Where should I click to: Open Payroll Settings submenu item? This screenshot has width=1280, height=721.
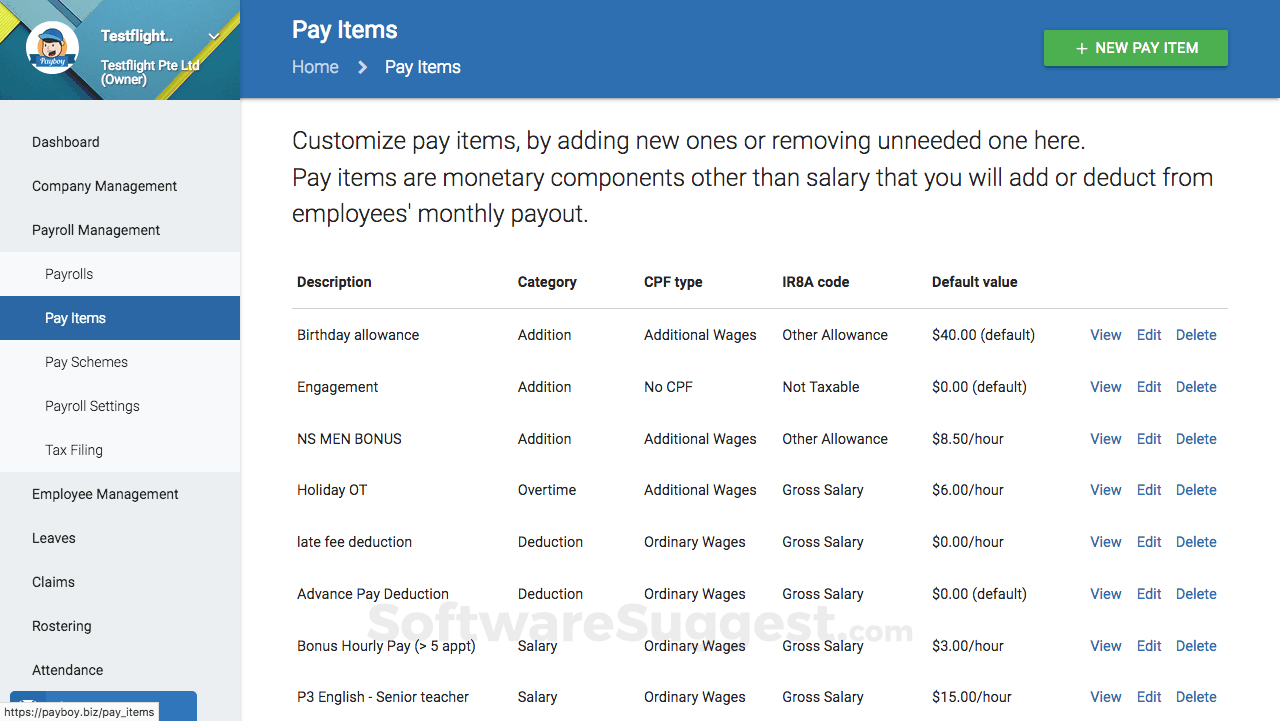tap(92, 406)
